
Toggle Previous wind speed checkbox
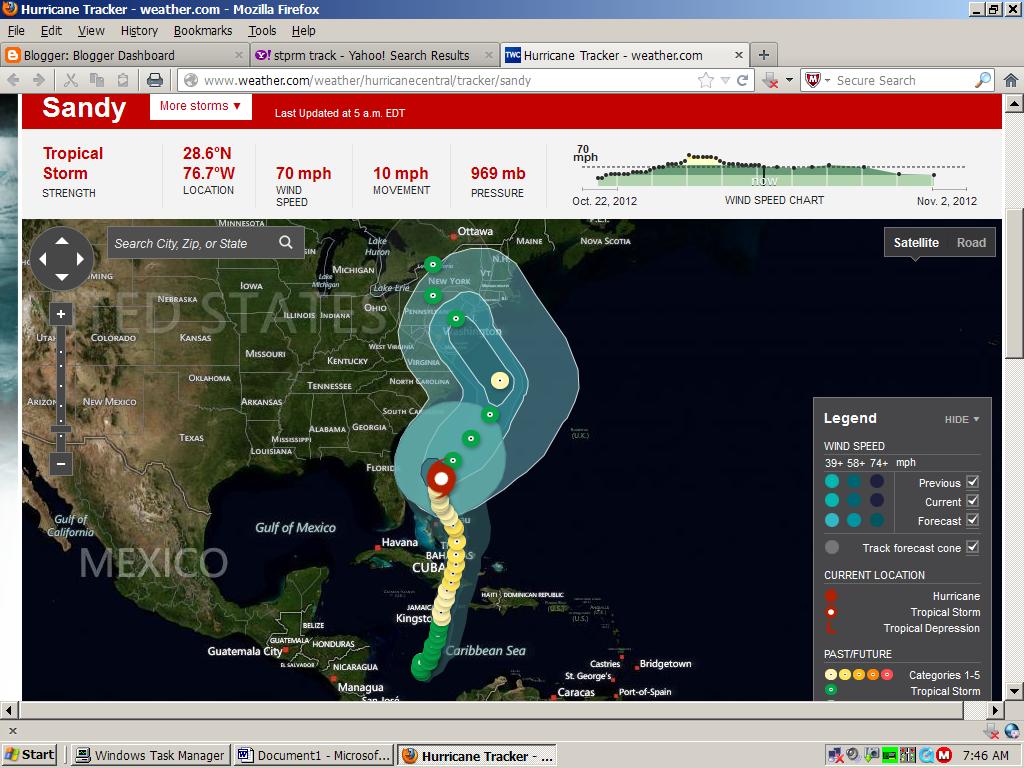972,482
